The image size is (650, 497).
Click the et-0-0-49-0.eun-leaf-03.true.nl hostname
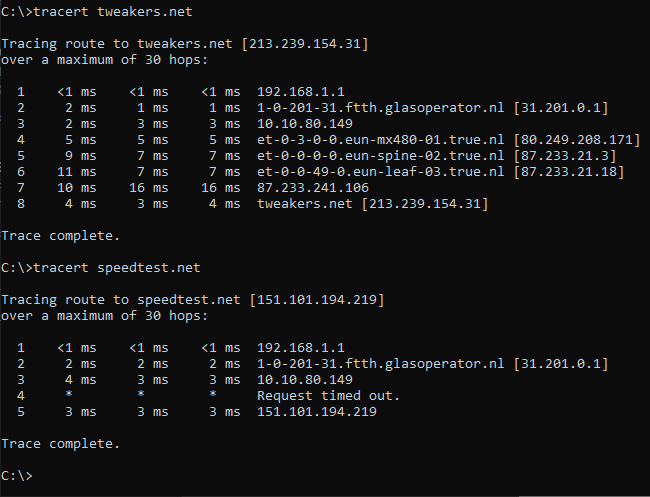point(381,172)
